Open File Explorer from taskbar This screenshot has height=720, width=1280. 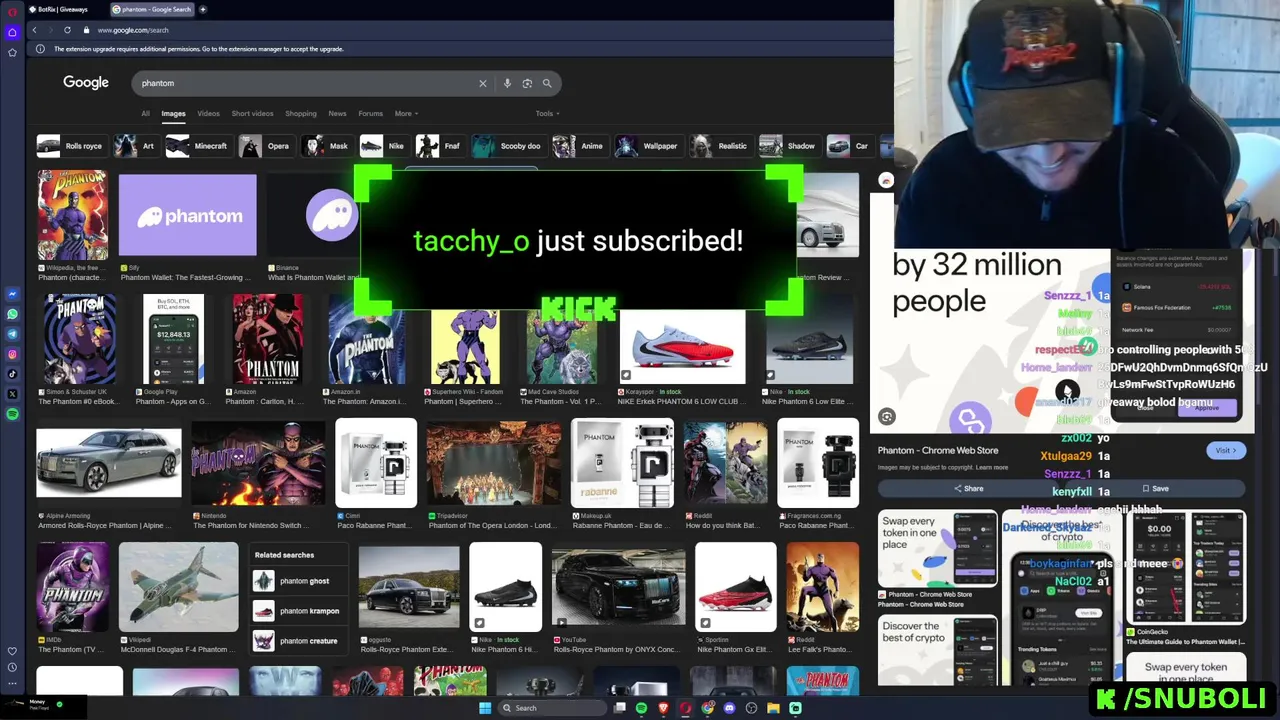(773, 708)
